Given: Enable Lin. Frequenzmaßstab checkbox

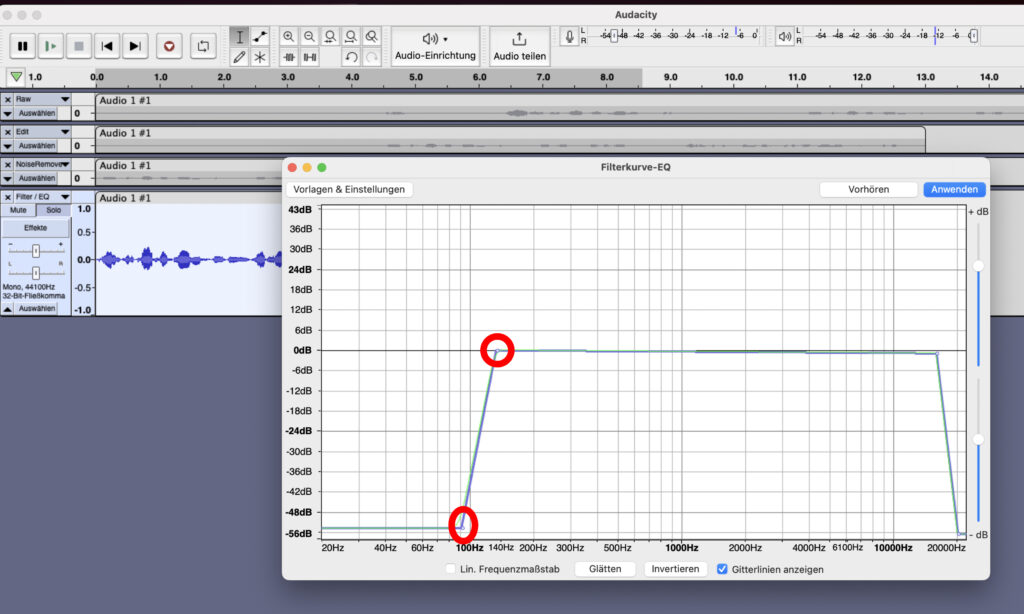Looking at the screenshot, I should tap(451, 569).
